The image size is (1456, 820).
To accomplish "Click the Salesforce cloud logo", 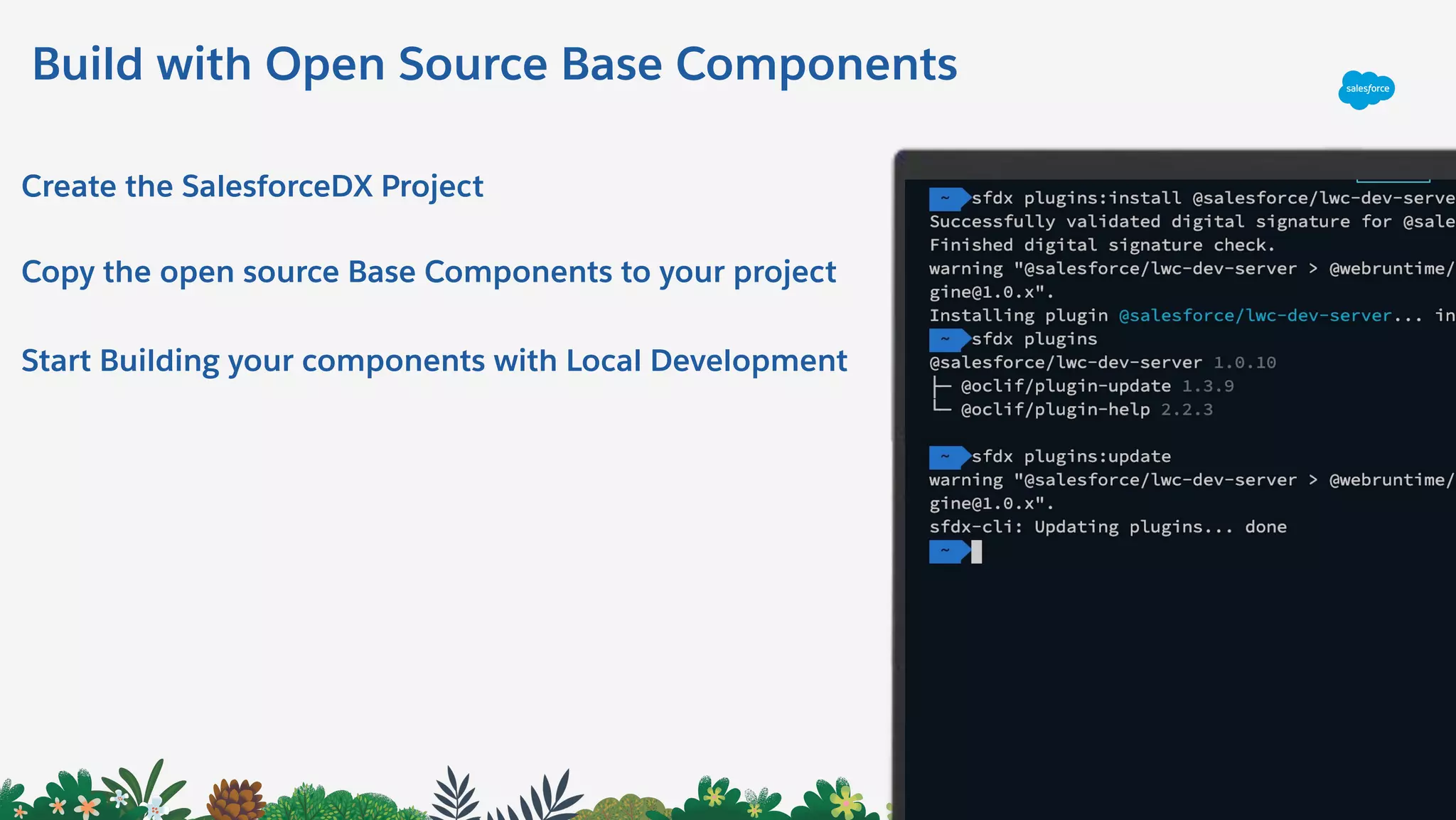I will [1366, 90].
